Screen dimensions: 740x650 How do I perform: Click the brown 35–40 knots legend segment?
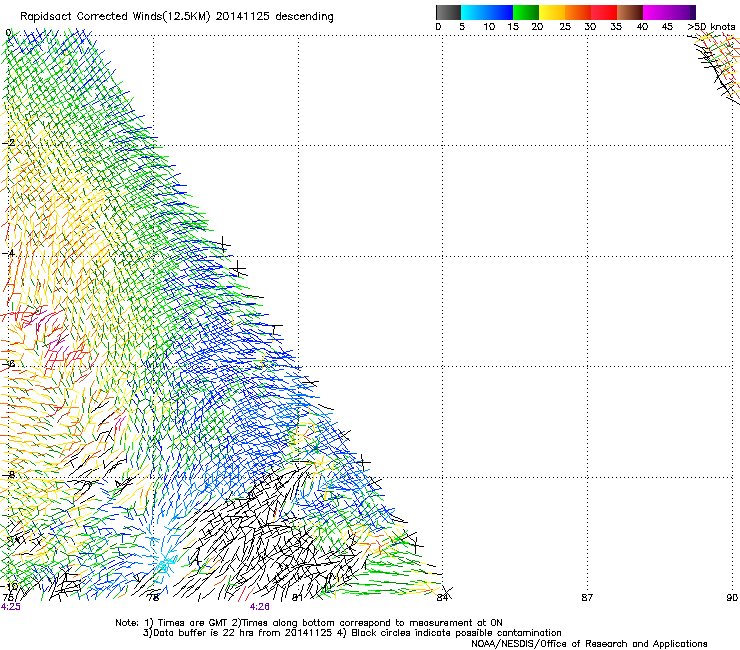coord(630,12)
